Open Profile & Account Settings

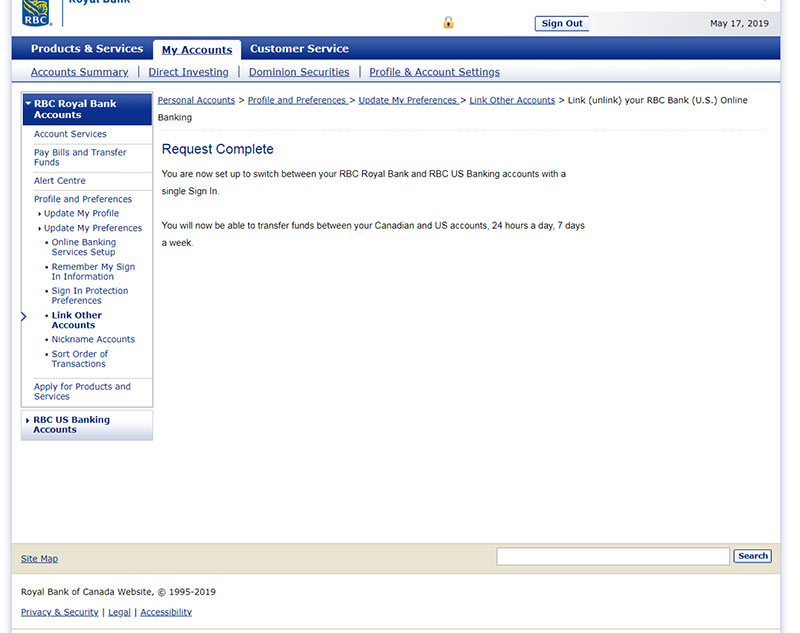coord(434,72)
